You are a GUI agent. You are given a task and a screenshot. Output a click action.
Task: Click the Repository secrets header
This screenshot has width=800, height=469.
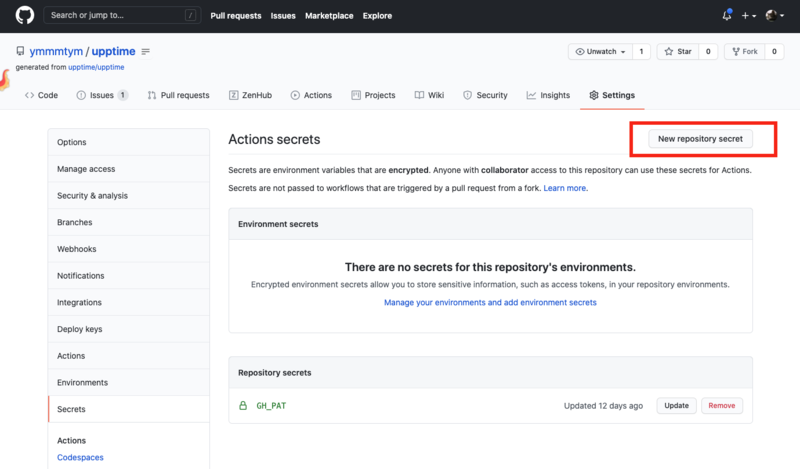[274, 373]
